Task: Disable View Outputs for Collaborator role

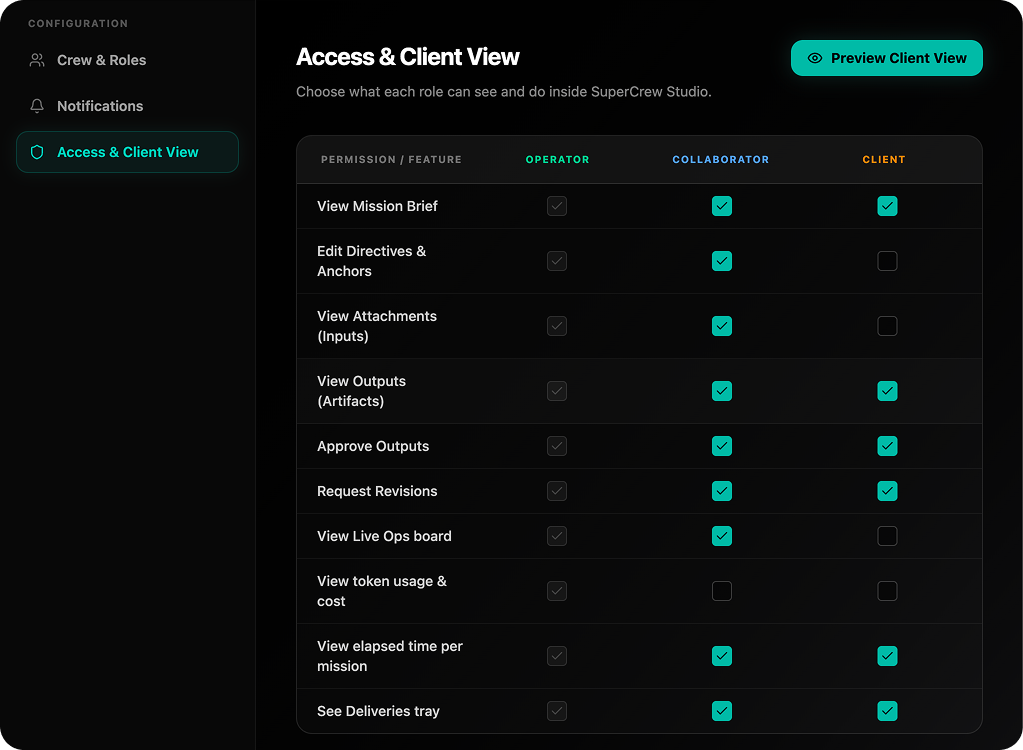Action: point(721,391)
